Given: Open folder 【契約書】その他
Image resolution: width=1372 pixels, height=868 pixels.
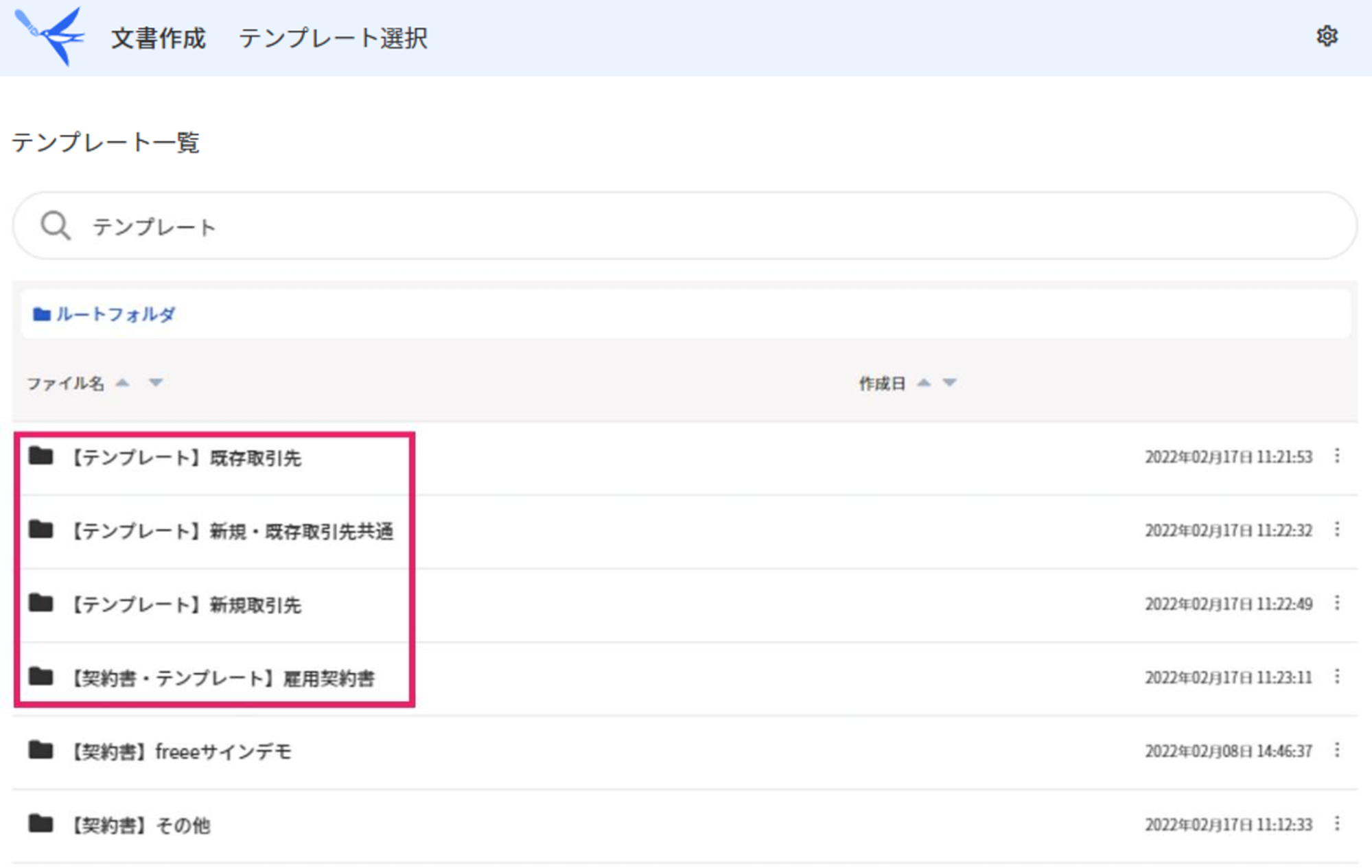Looking at the screenshot, I should pyautogui.click(x=140, y=825).
